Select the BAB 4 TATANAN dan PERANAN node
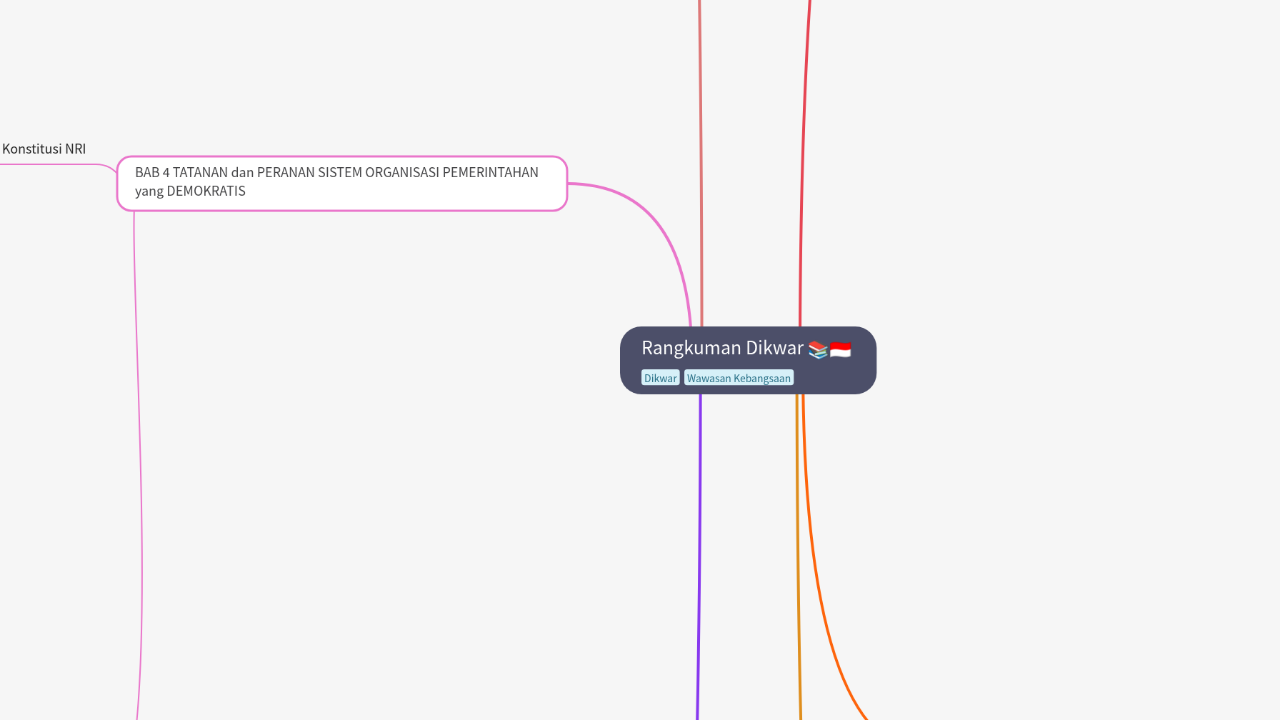1280x720 pixels. pos(342,183)
